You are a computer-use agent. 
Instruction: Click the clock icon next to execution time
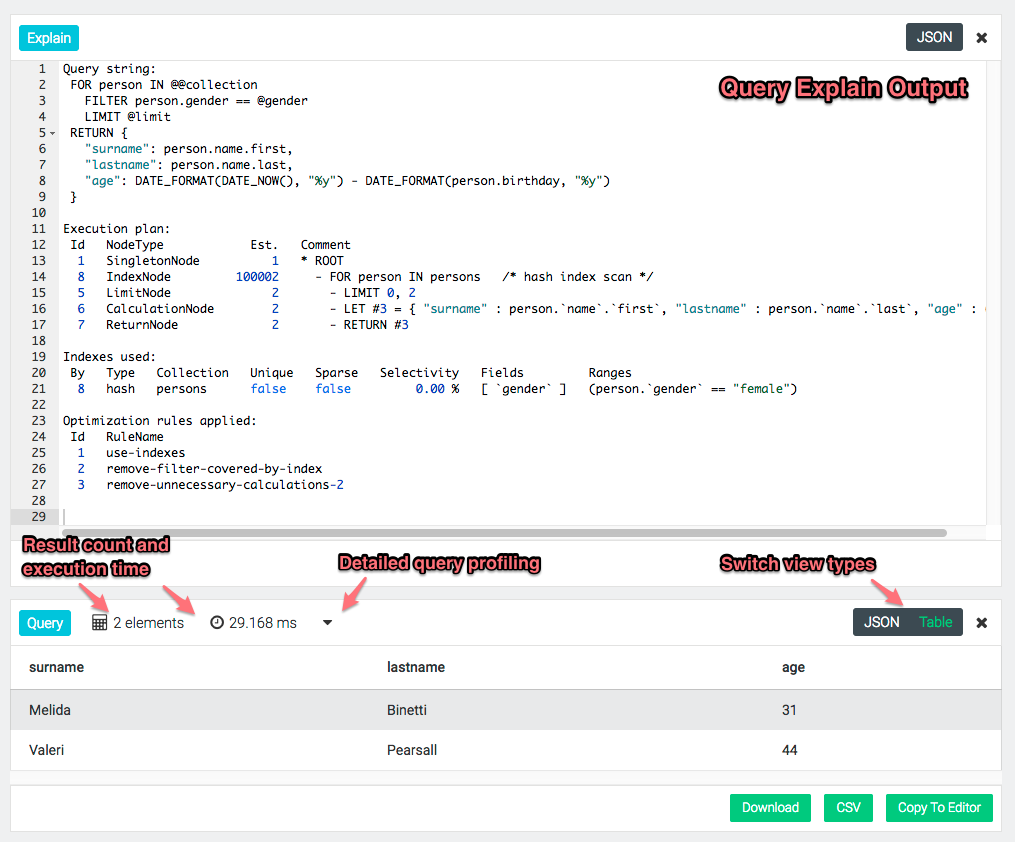217,623
